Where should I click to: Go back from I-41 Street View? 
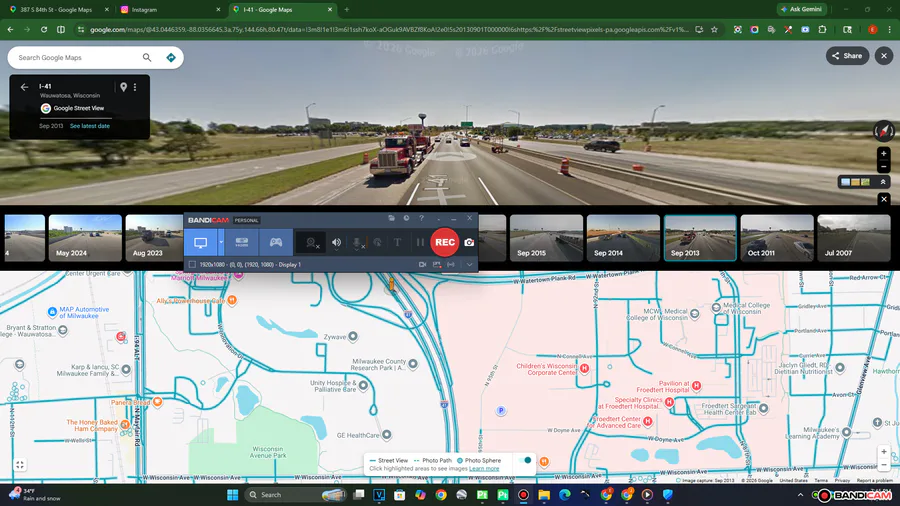pyautogui.click(x=24, y=87)
